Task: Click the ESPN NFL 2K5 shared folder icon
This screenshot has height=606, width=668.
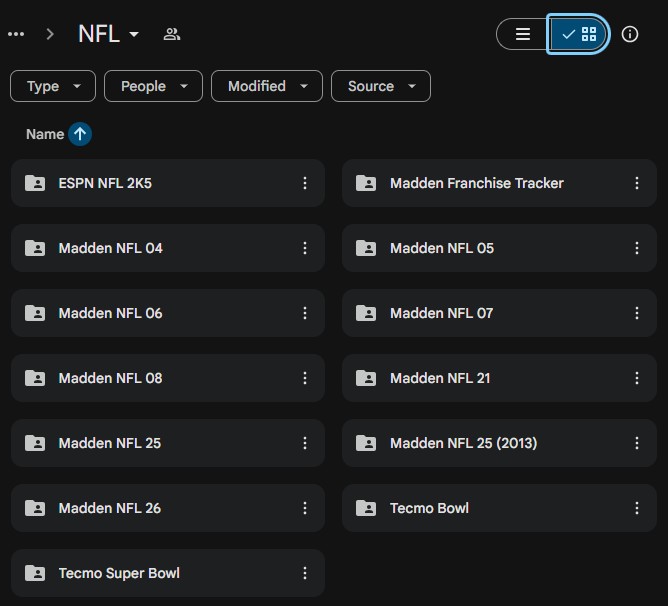Action: 35,183
